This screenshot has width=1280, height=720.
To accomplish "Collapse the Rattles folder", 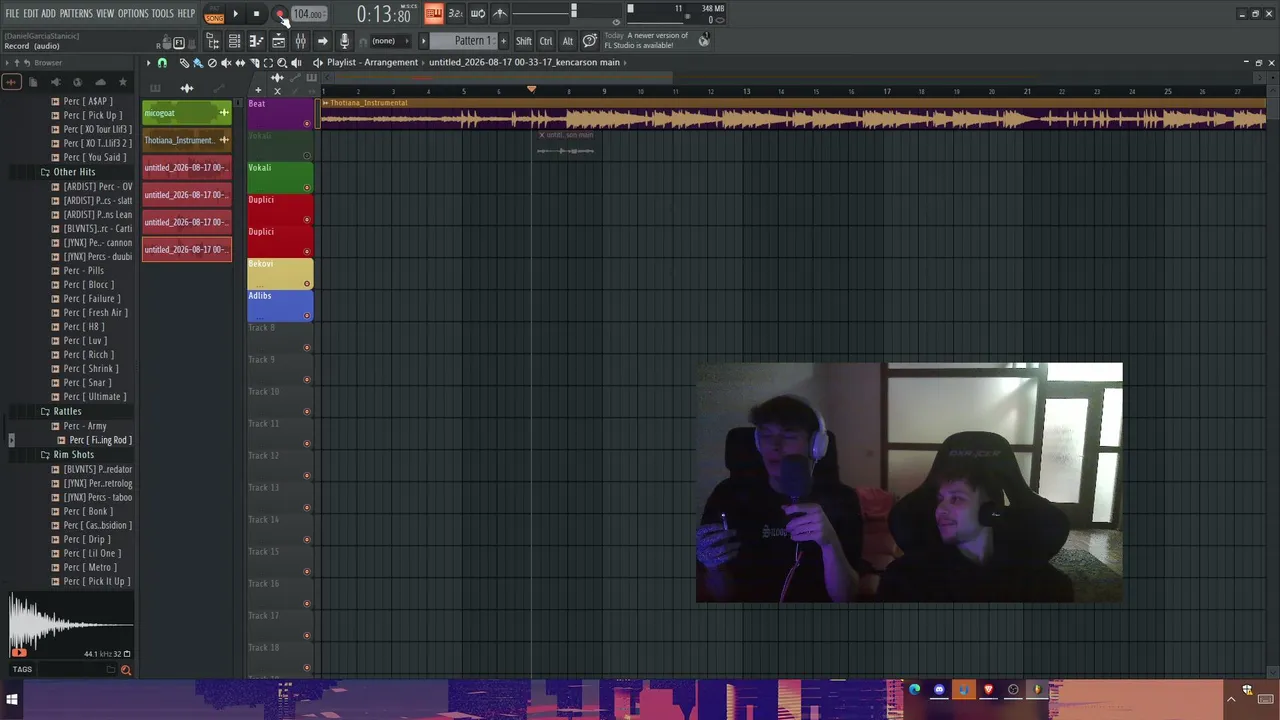I will (67, 411).
